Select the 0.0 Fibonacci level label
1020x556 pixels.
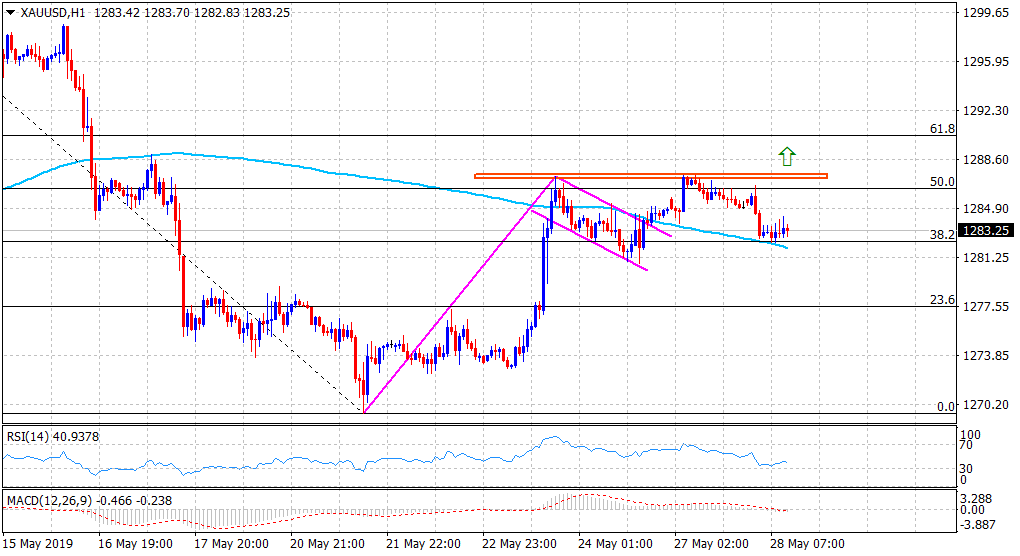coord(944,407)
